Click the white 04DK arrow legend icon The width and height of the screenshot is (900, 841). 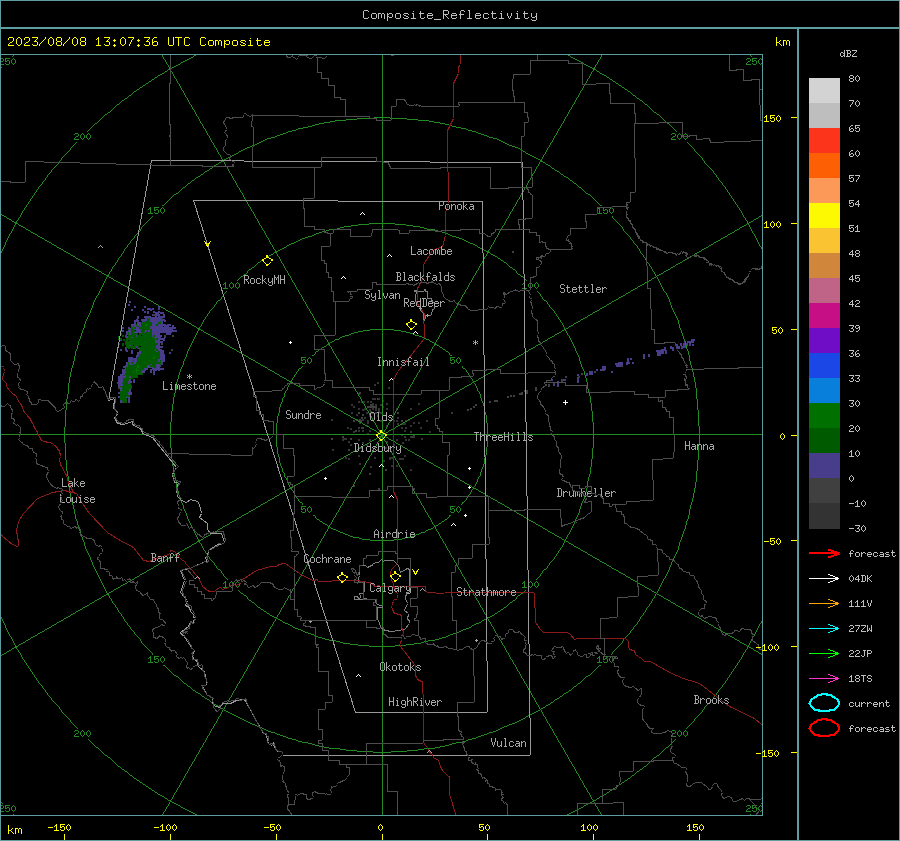pyautogui.click(x=824, y=578)
